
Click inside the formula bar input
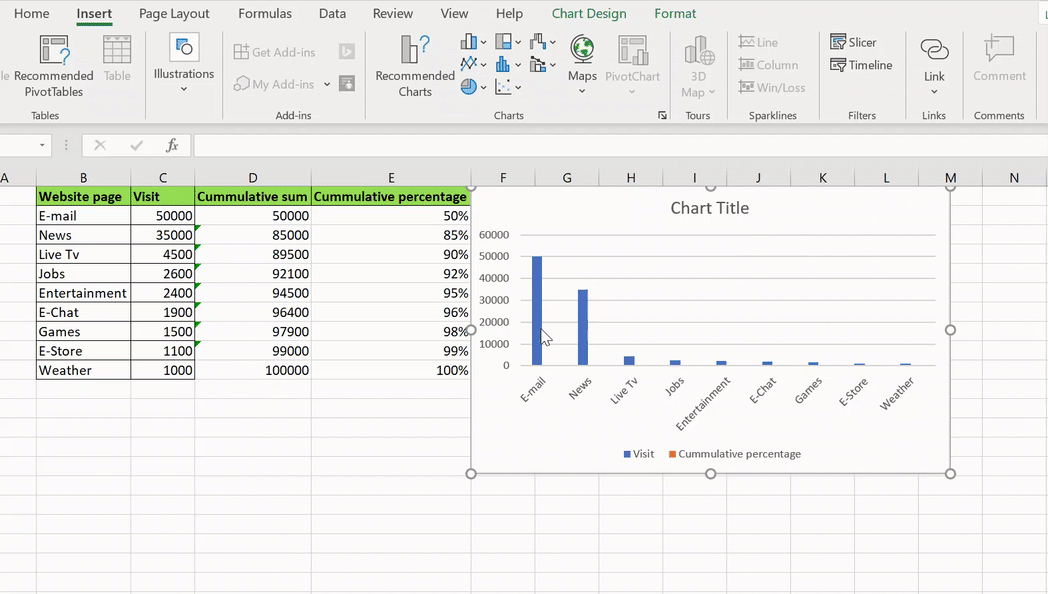tap(620, 145)
